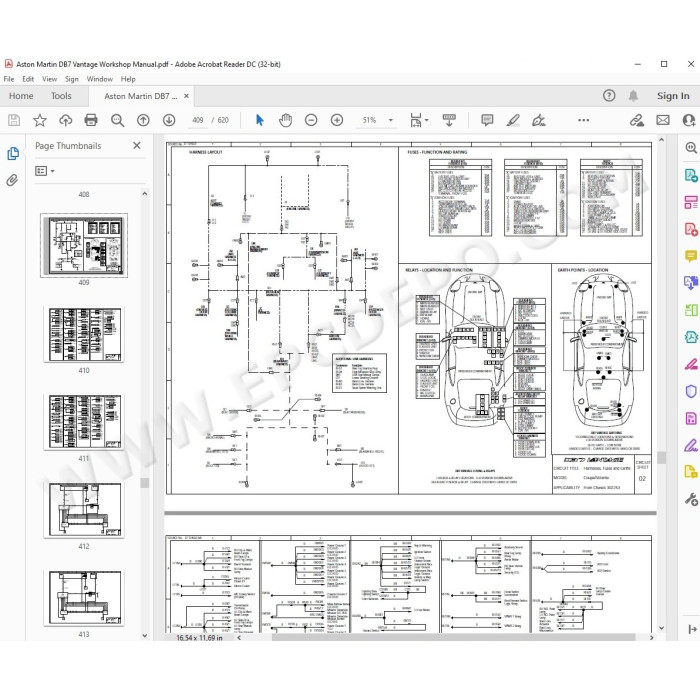Collapse the right tools pane
Image resolution: width=700 pixels, height=700 pixels.
692,629
